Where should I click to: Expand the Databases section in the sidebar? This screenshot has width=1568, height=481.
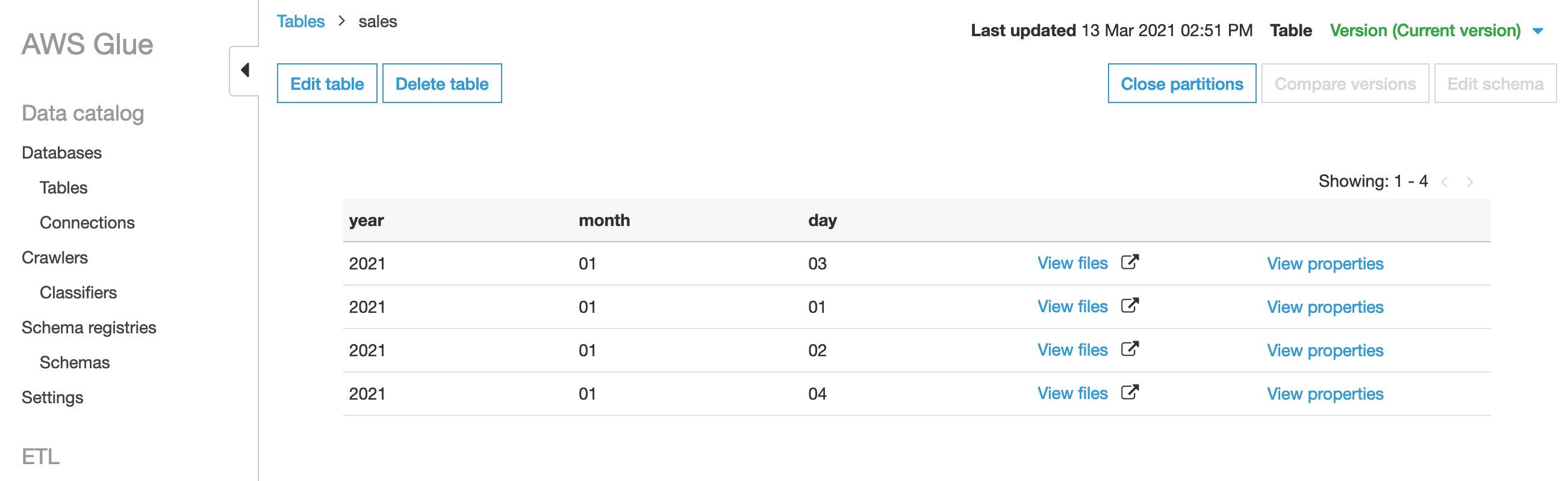coord(61,153)
